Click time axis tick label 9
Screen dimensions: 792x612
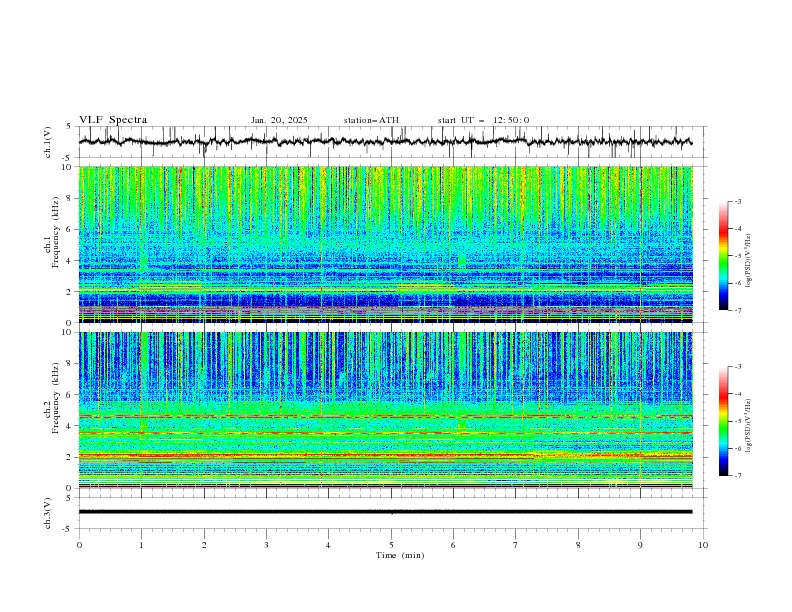pos(640,545)
